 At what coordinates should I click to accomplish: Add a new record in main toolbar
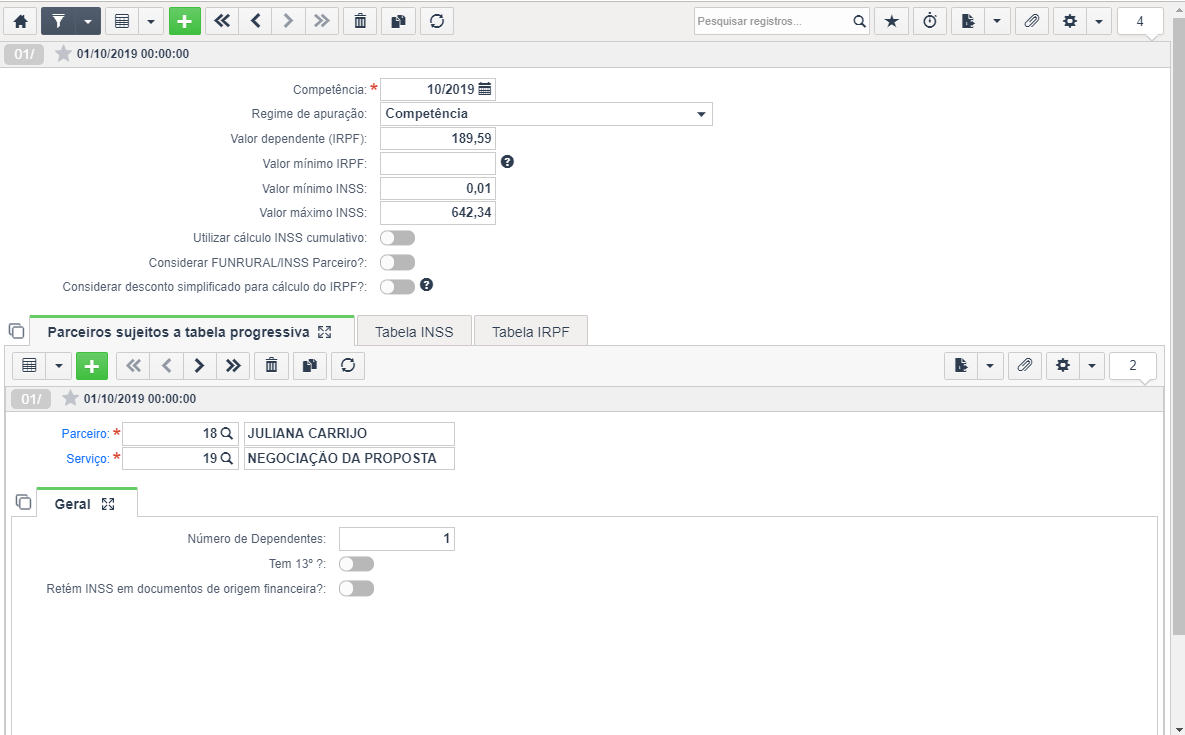185,21
